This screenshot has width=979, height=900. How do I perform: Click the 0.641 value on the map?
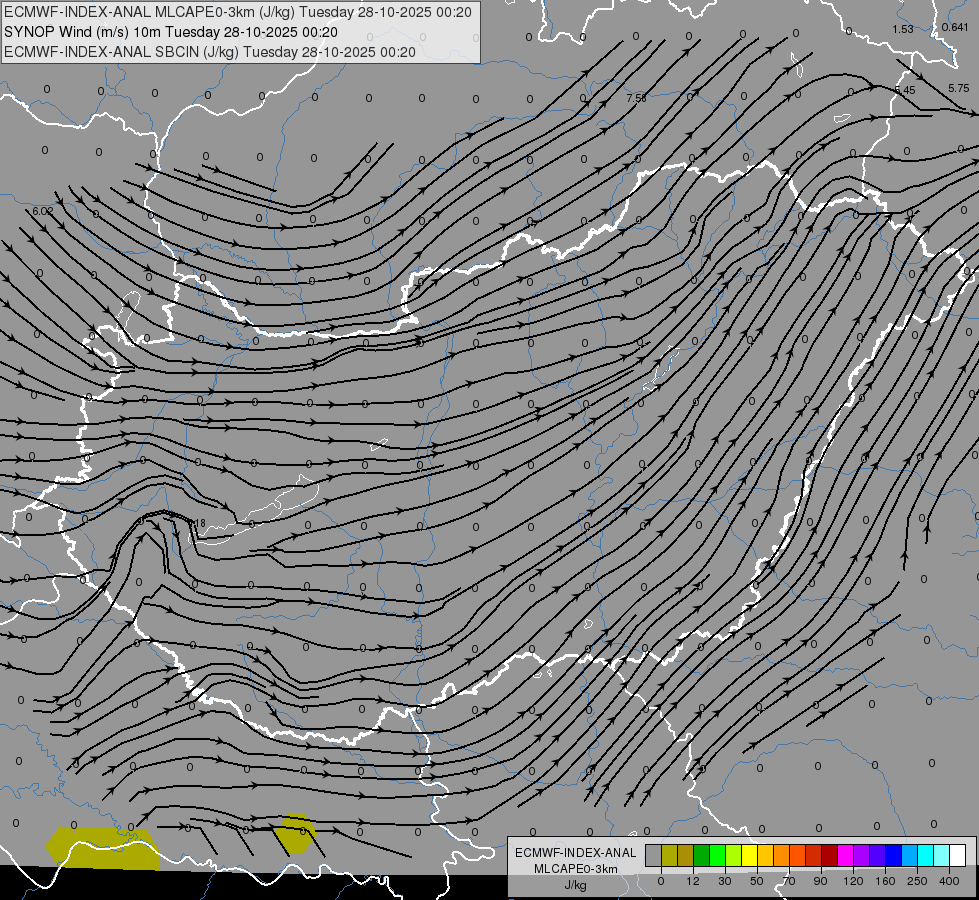click(x=955, y=27)
